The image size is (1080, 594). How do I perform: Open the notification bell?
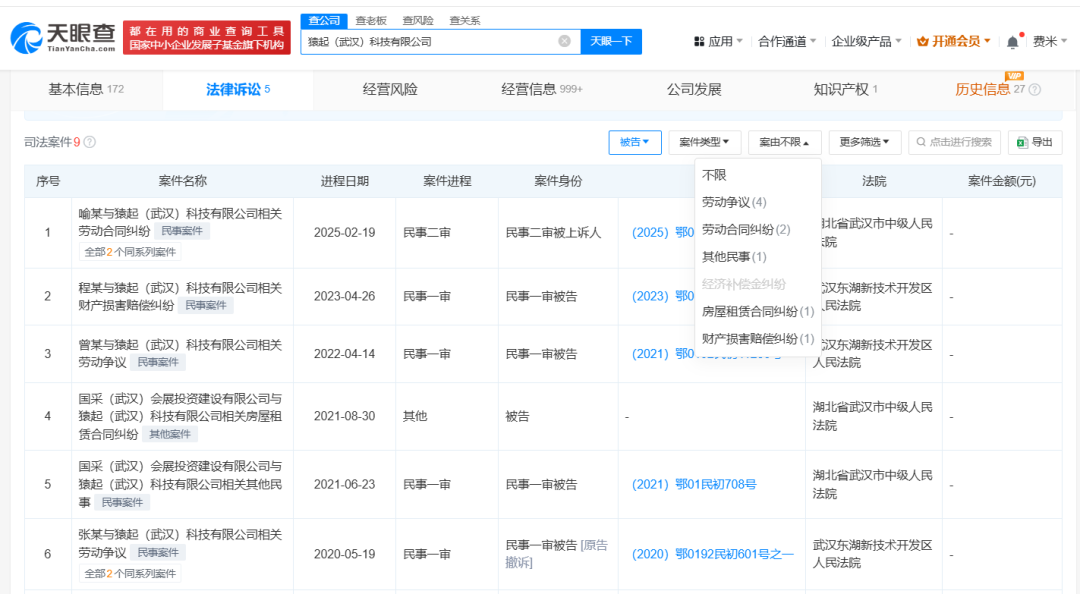tap(1013, 42)
